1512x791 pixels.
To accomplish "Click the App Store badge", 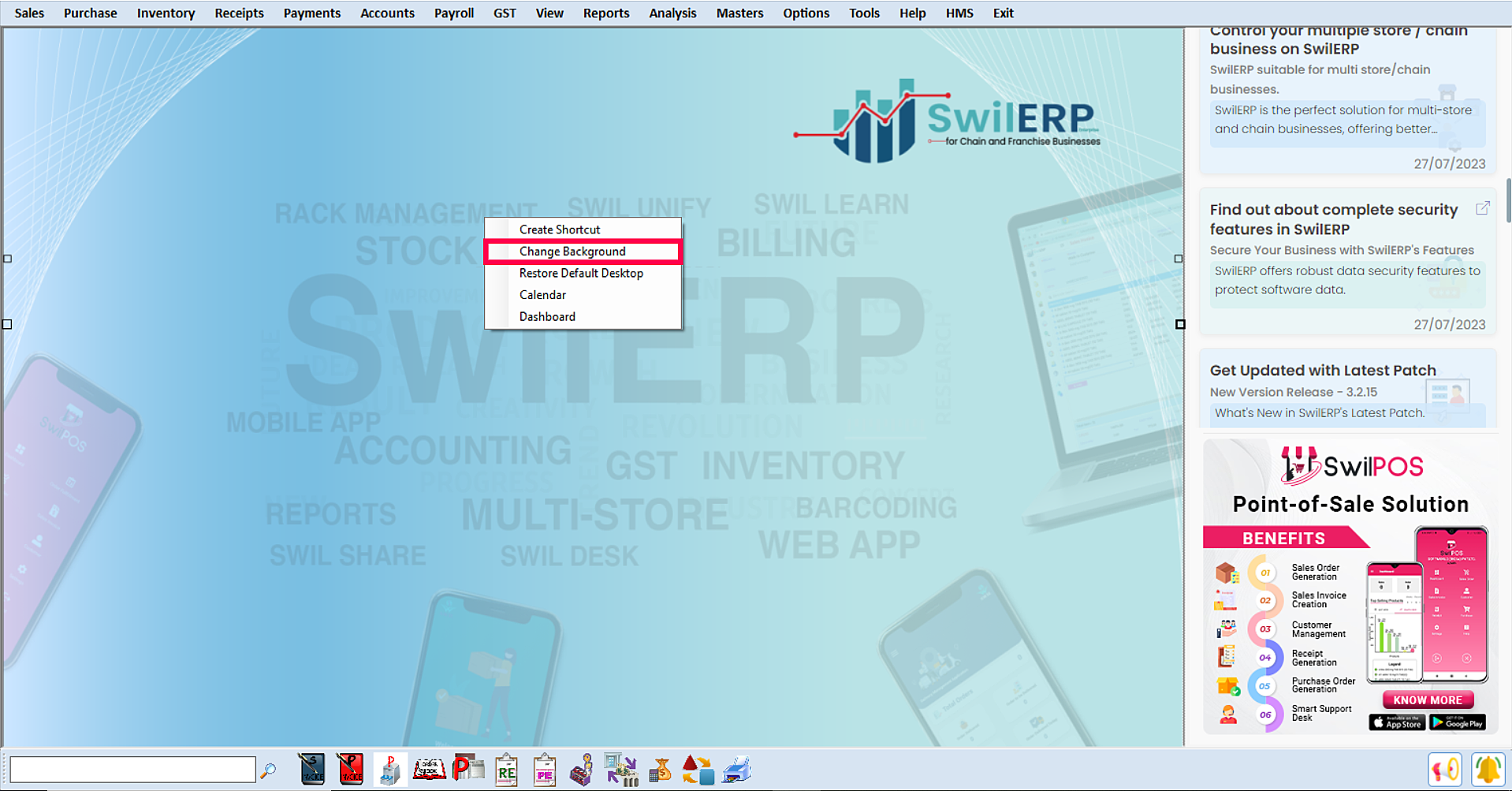I will [x=1397, y=722].
